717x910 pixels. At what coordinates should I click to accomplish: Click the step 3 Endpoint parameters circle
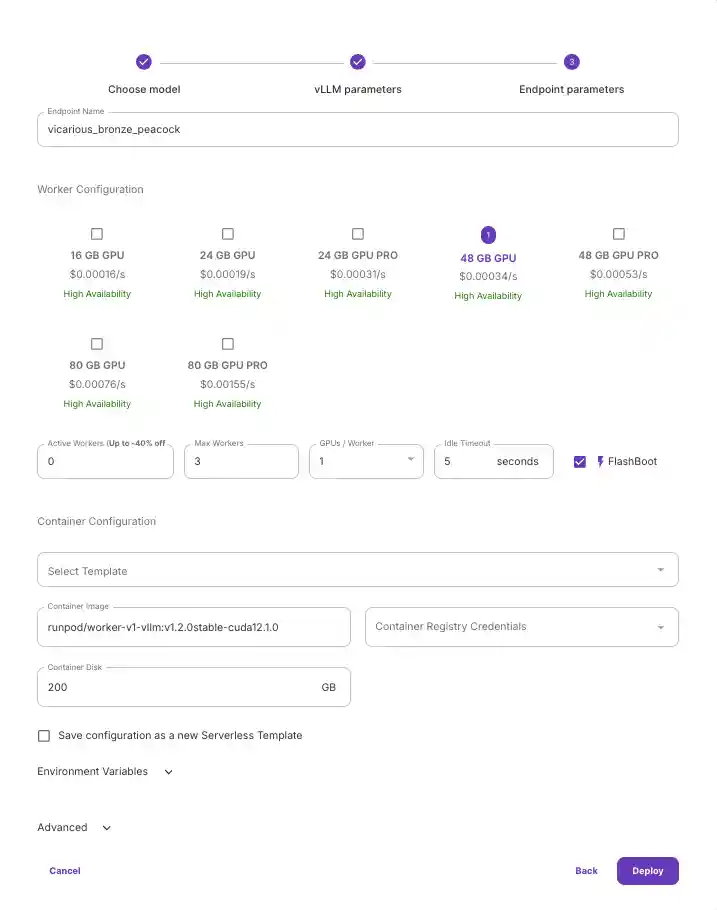pos(571,62)
